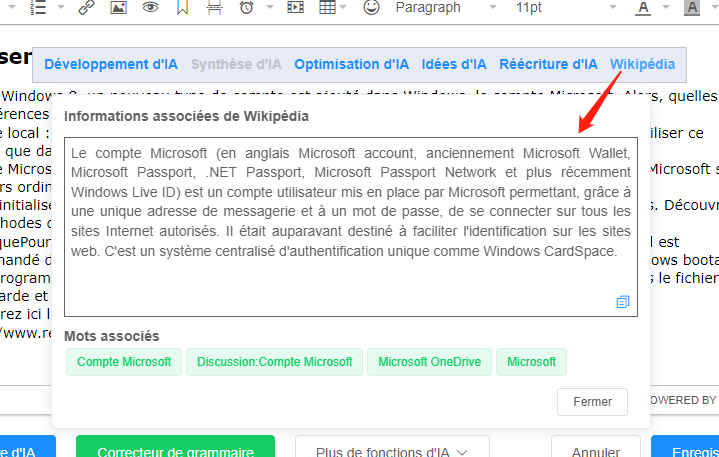Click the Mots associés label
719x457 pixels.
pyautogui.click(x=112, y=336)
